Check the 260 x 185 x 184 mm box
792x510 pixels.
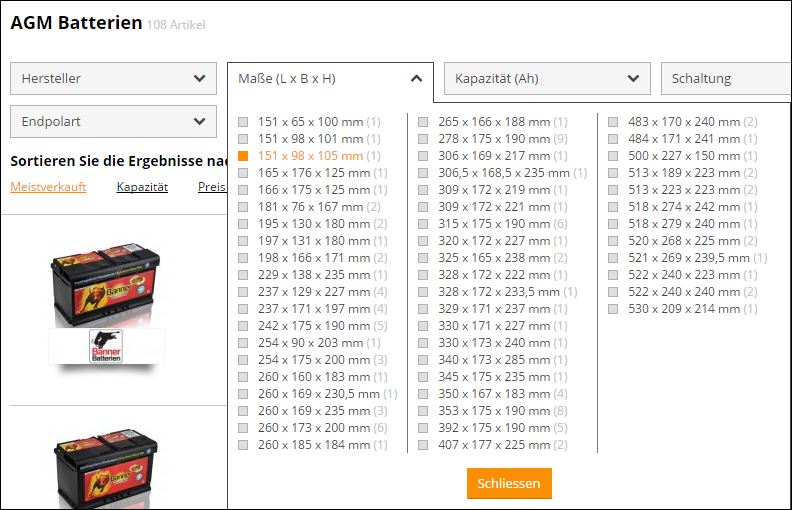[243, 445]
